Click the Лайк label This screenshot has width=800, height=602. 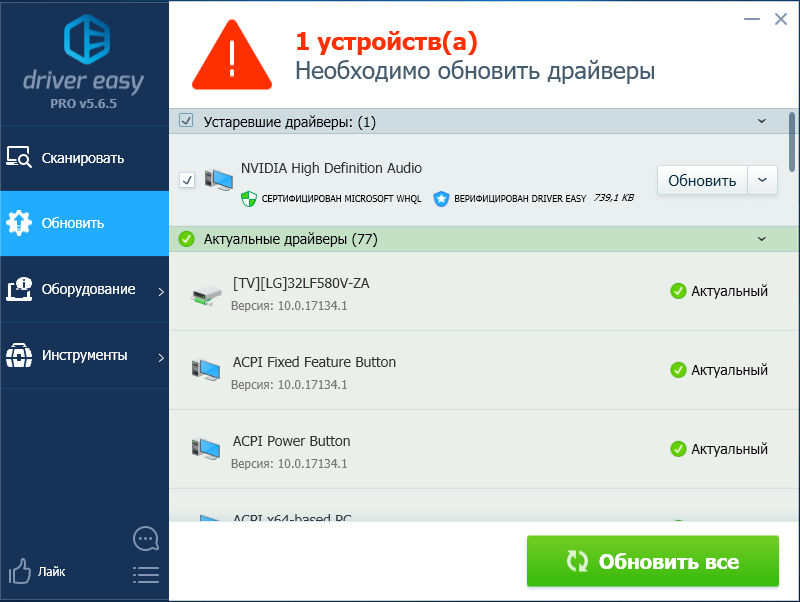pos(52,571)
